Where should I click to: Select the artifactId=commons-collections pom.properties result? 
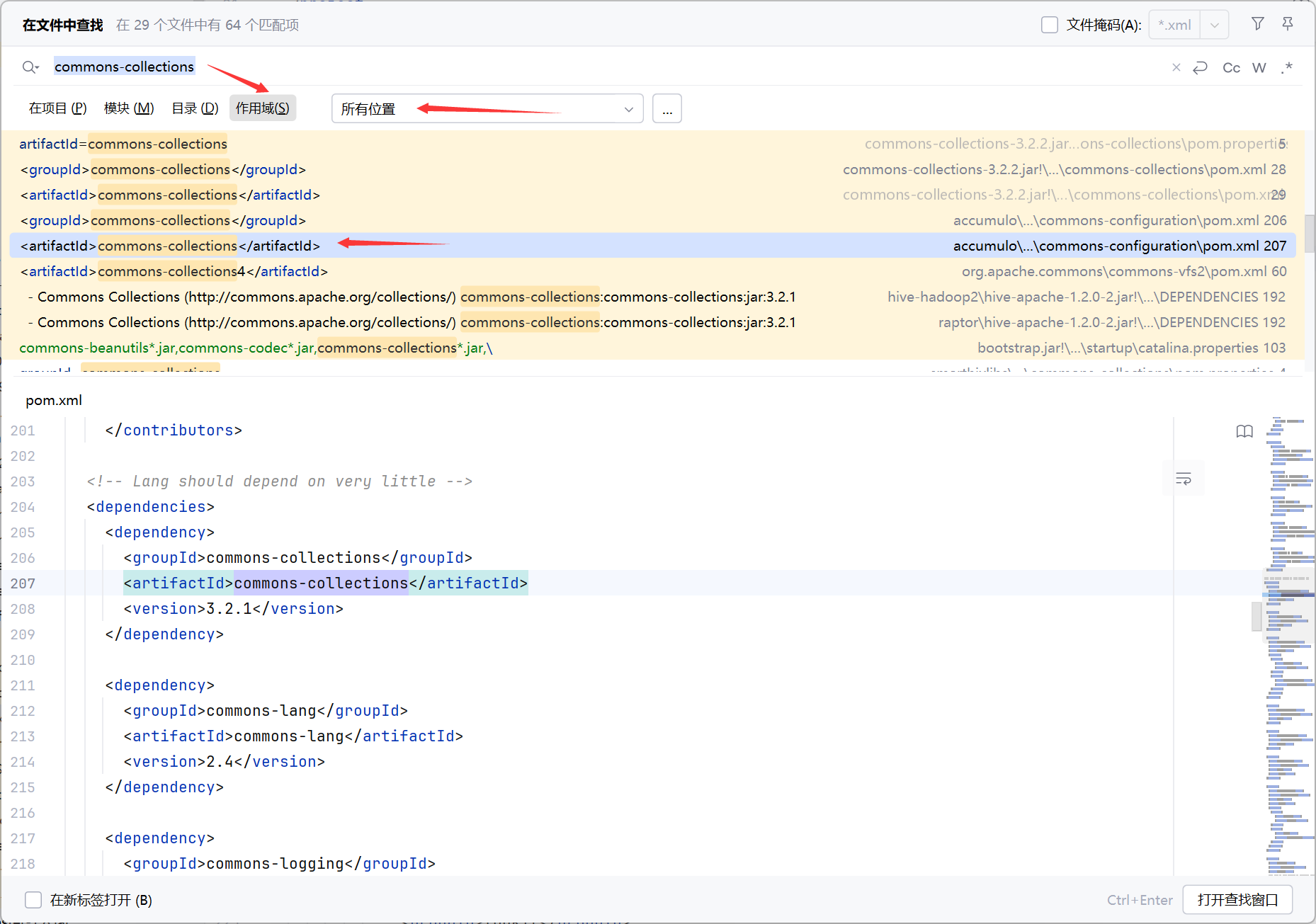coord(653,144)
